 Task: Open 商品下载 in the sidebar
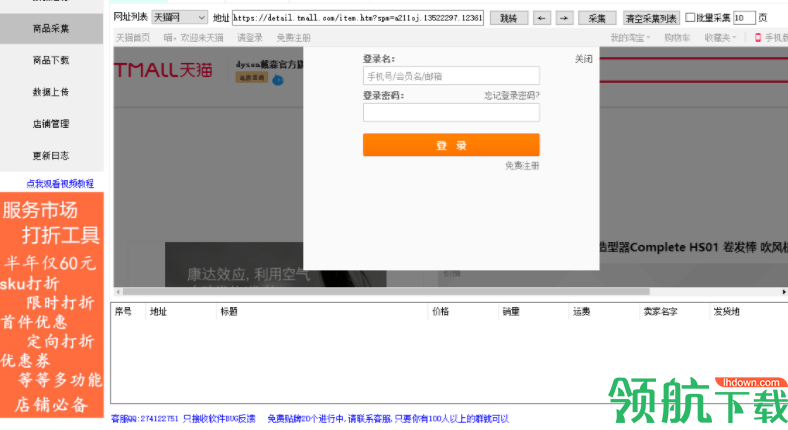tap(51, 60)
